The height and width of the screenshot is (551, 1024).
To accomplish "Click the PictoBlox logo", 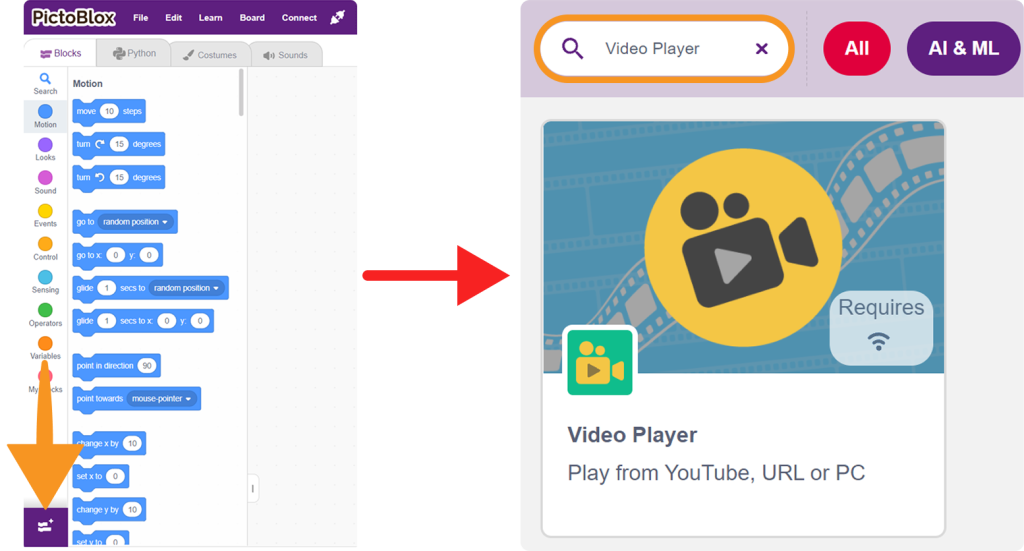I will (x=73, y=18).
